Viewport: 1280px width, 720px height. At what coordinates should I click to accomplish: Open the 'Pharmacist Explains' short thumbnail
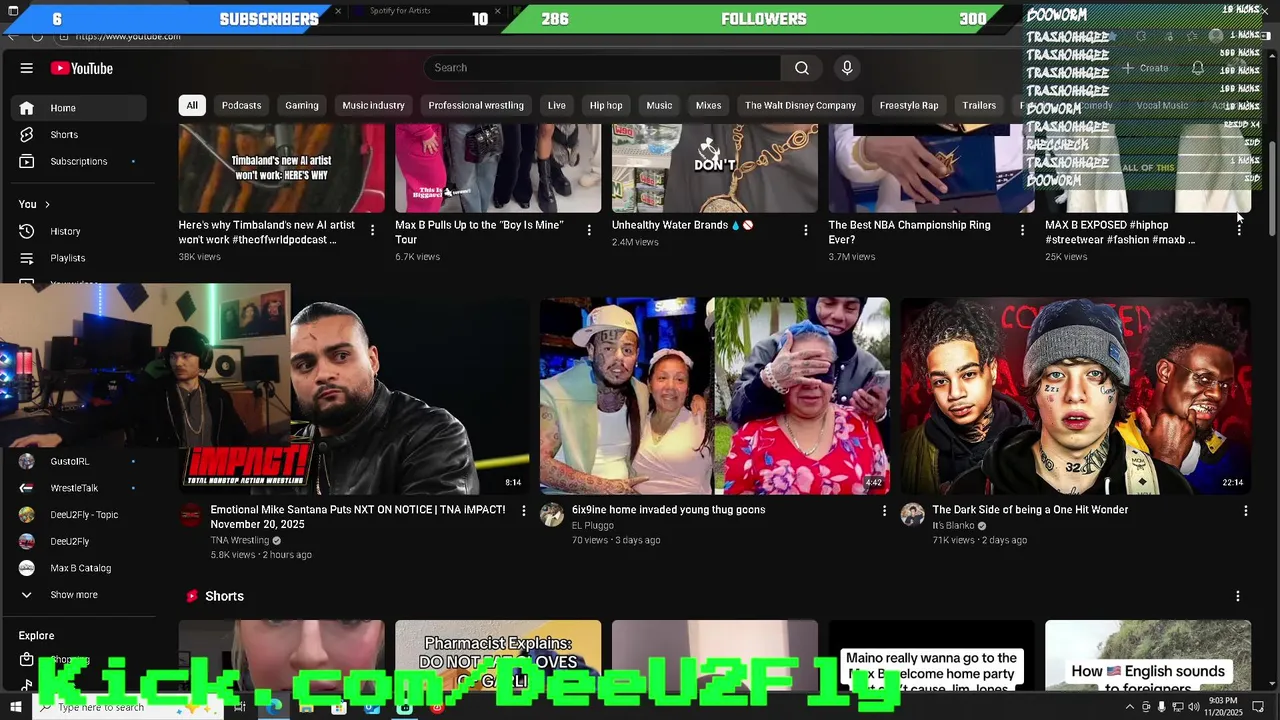498,655
